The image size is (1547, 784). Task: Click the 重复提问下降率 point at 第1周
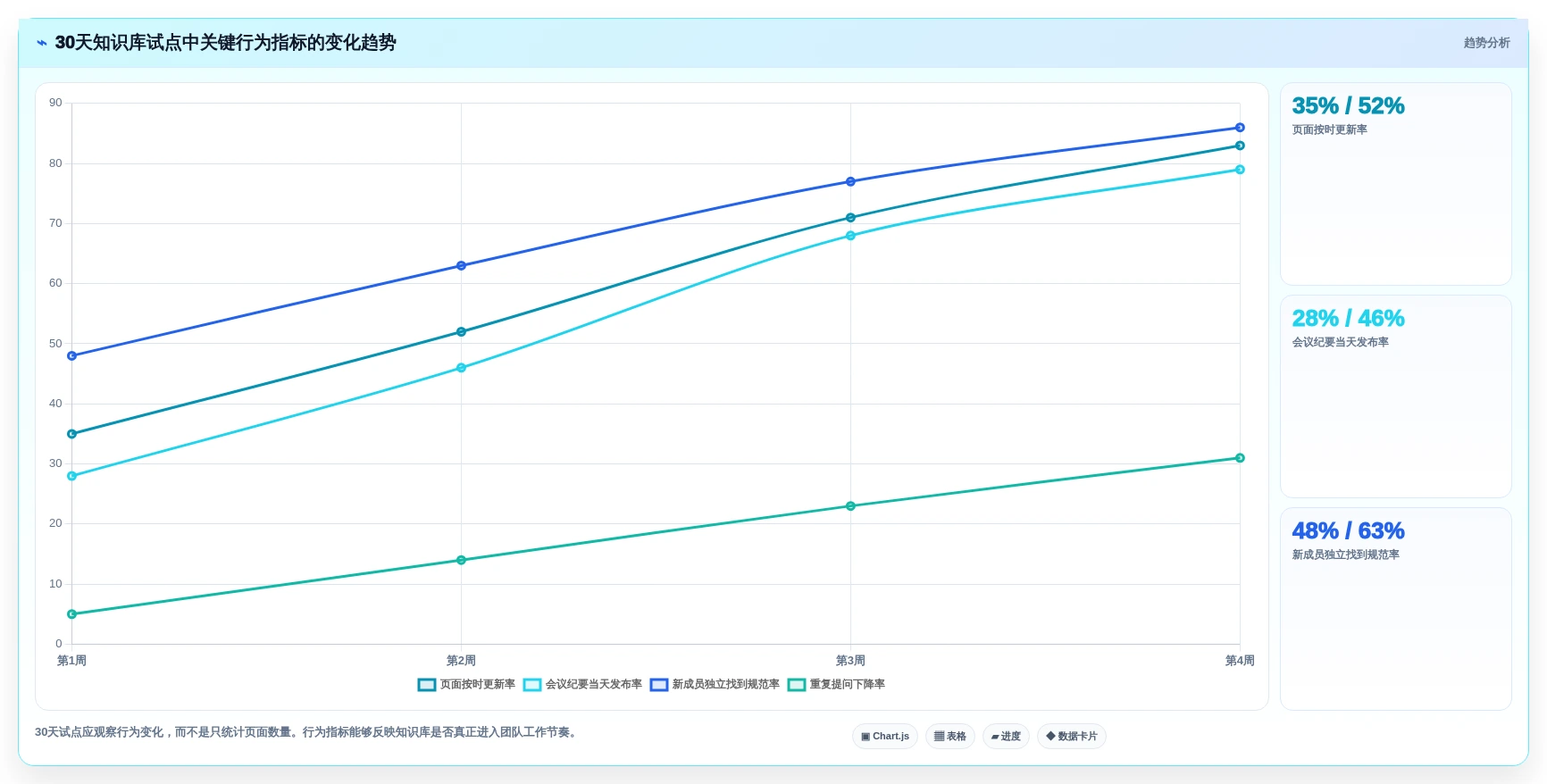point(72,614)
